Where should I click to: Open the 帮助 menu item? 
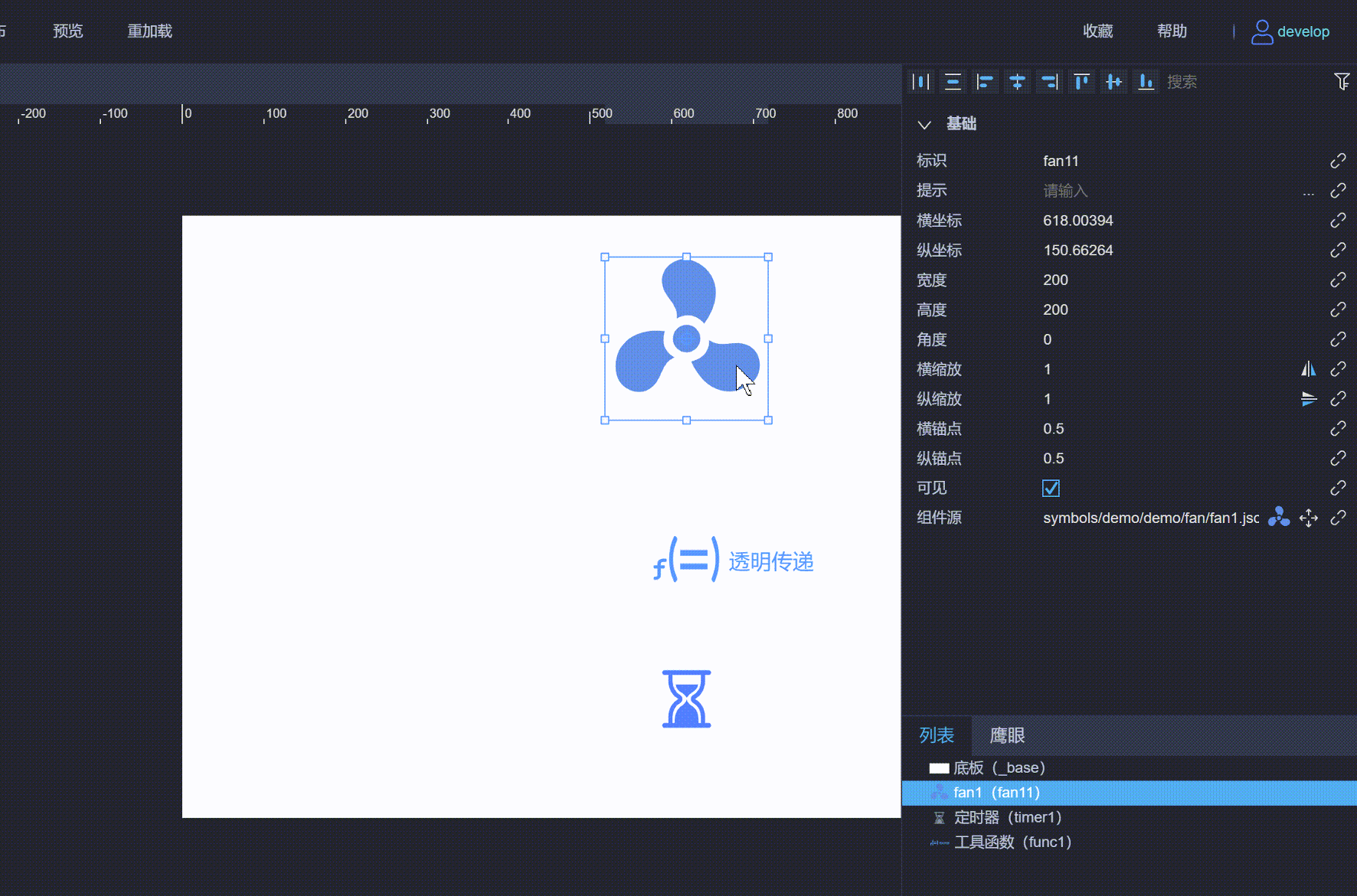(x=1172, y=31)
